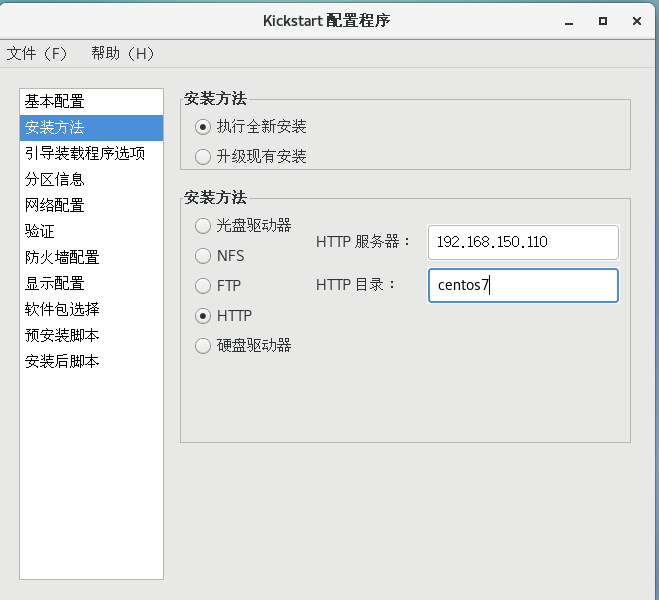Open 防火墙配置 section
659x600 pixels.
(91, 258)
